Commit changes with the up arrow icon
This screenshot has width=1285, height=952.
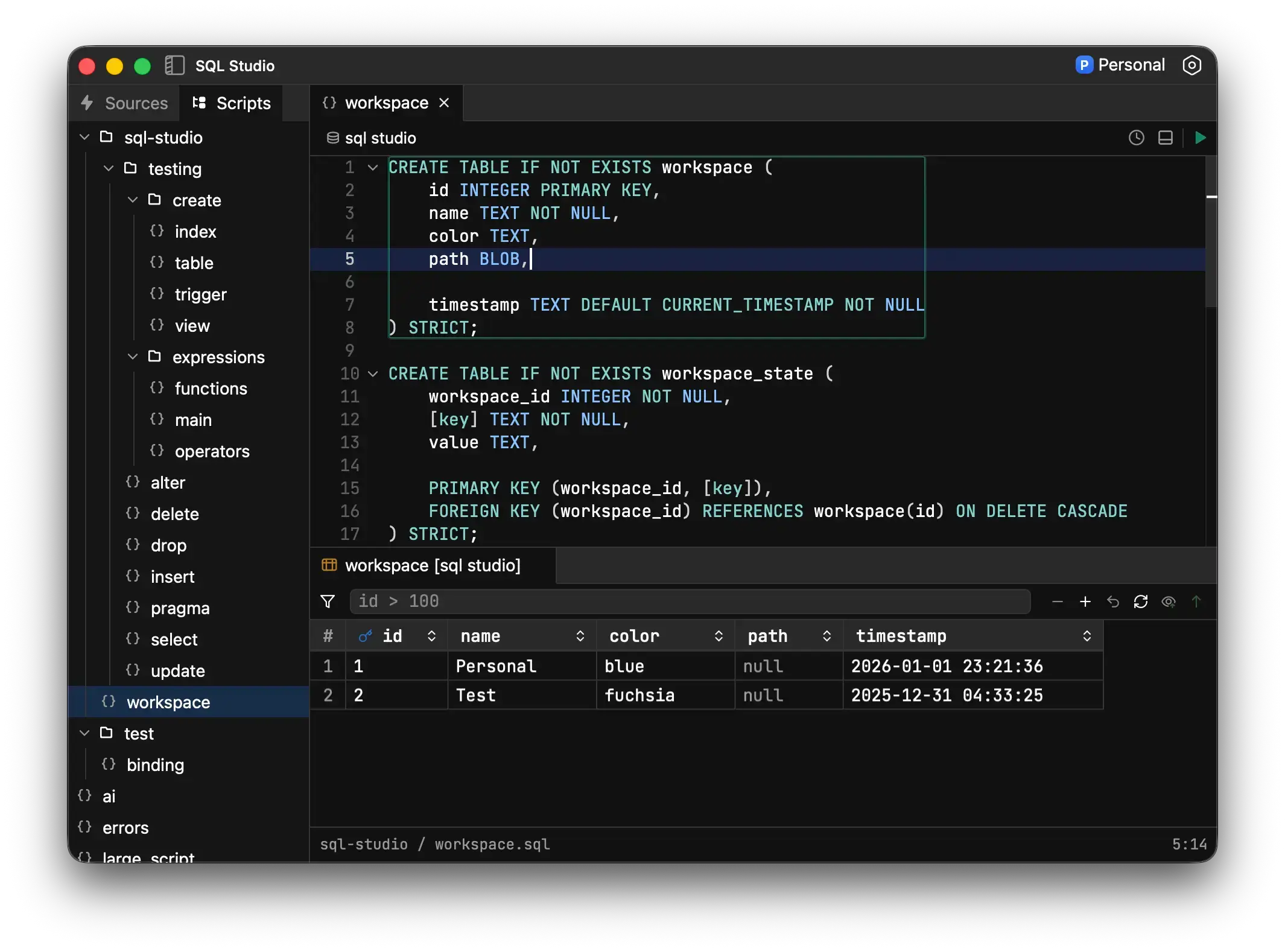click(x=1196, y=601)
